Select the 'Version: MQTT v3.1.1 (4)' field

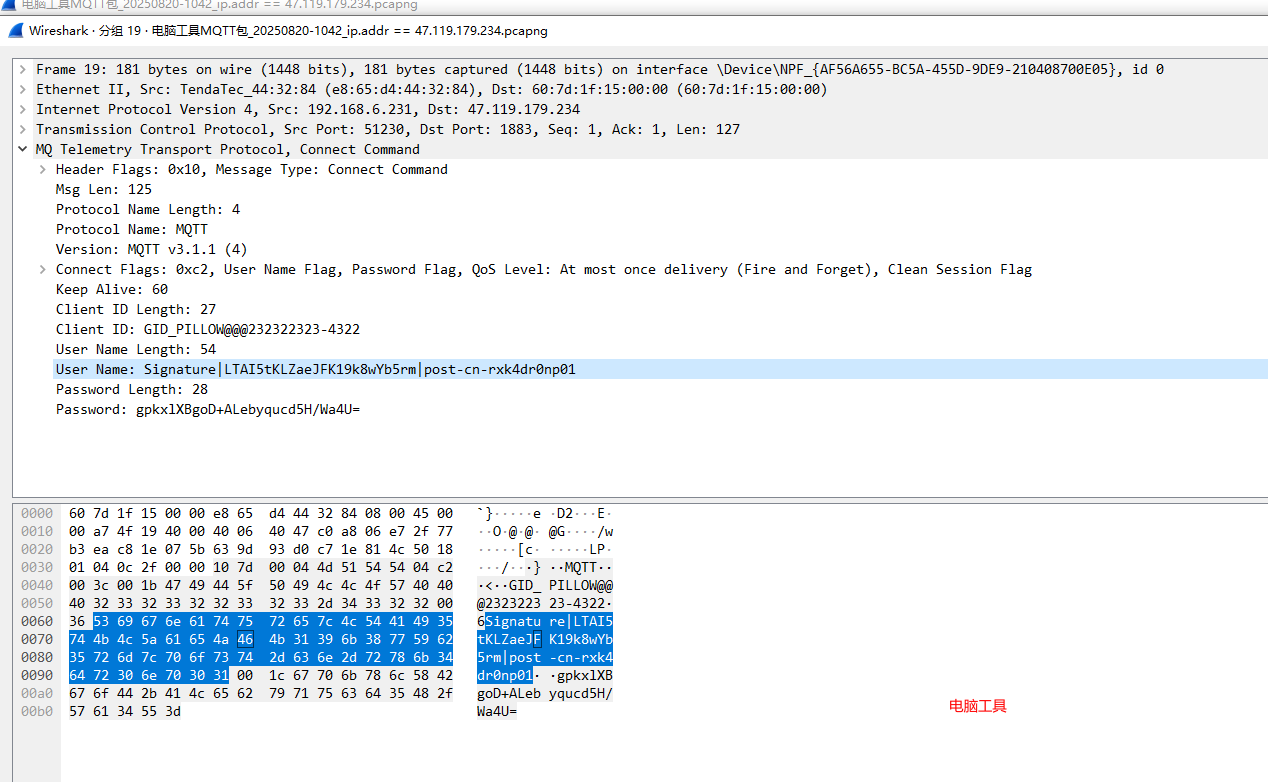pyautogui.click(x=152, y=250)
